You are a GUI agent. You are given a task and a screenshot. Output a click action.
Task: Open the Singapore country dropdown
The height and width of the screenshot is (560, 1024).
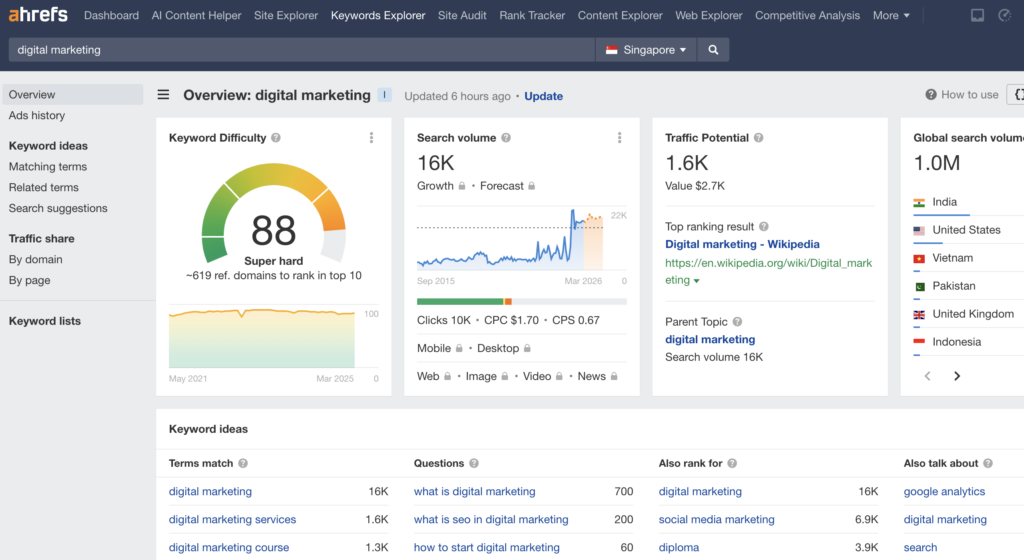(x=647, y=50)
